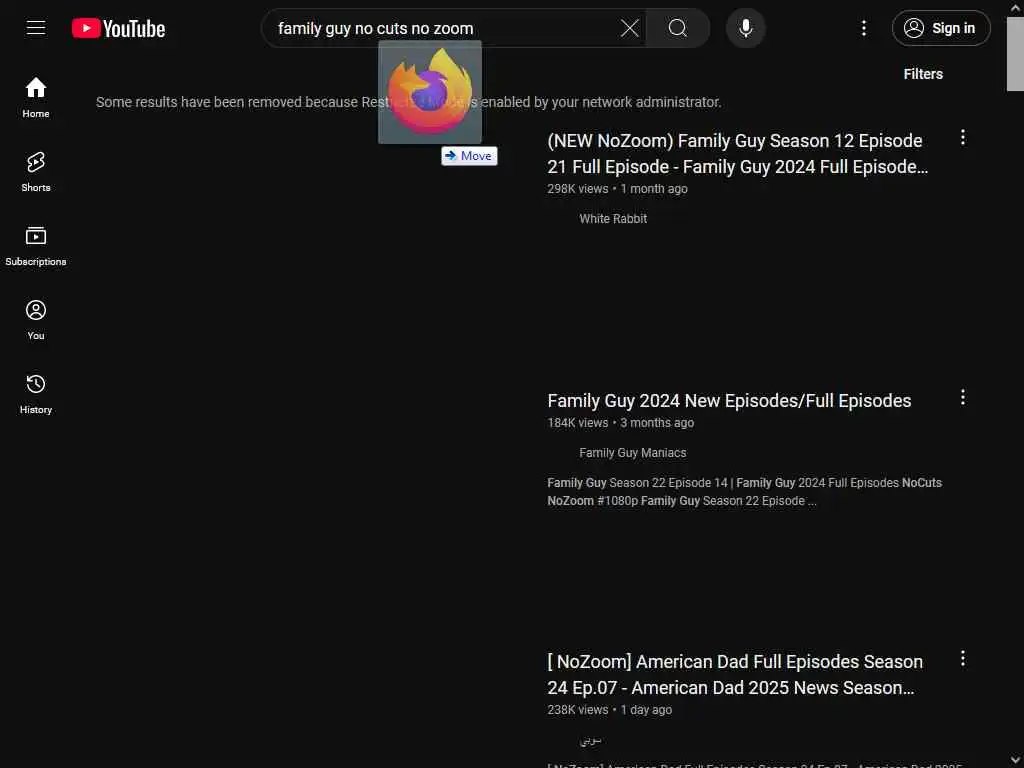Click the scrollbar down arrow

[1015, 761]
